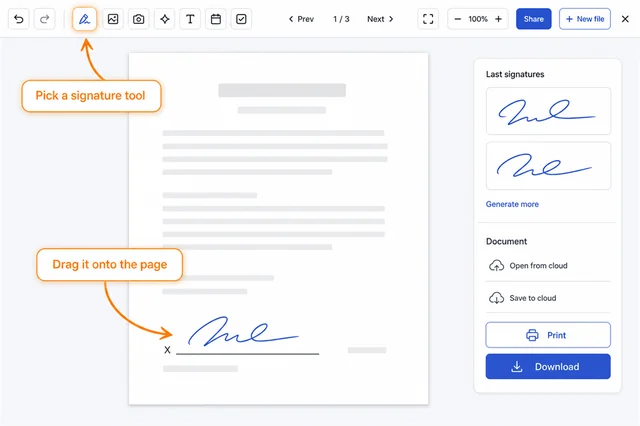Click the Last signatures heading

515,74
